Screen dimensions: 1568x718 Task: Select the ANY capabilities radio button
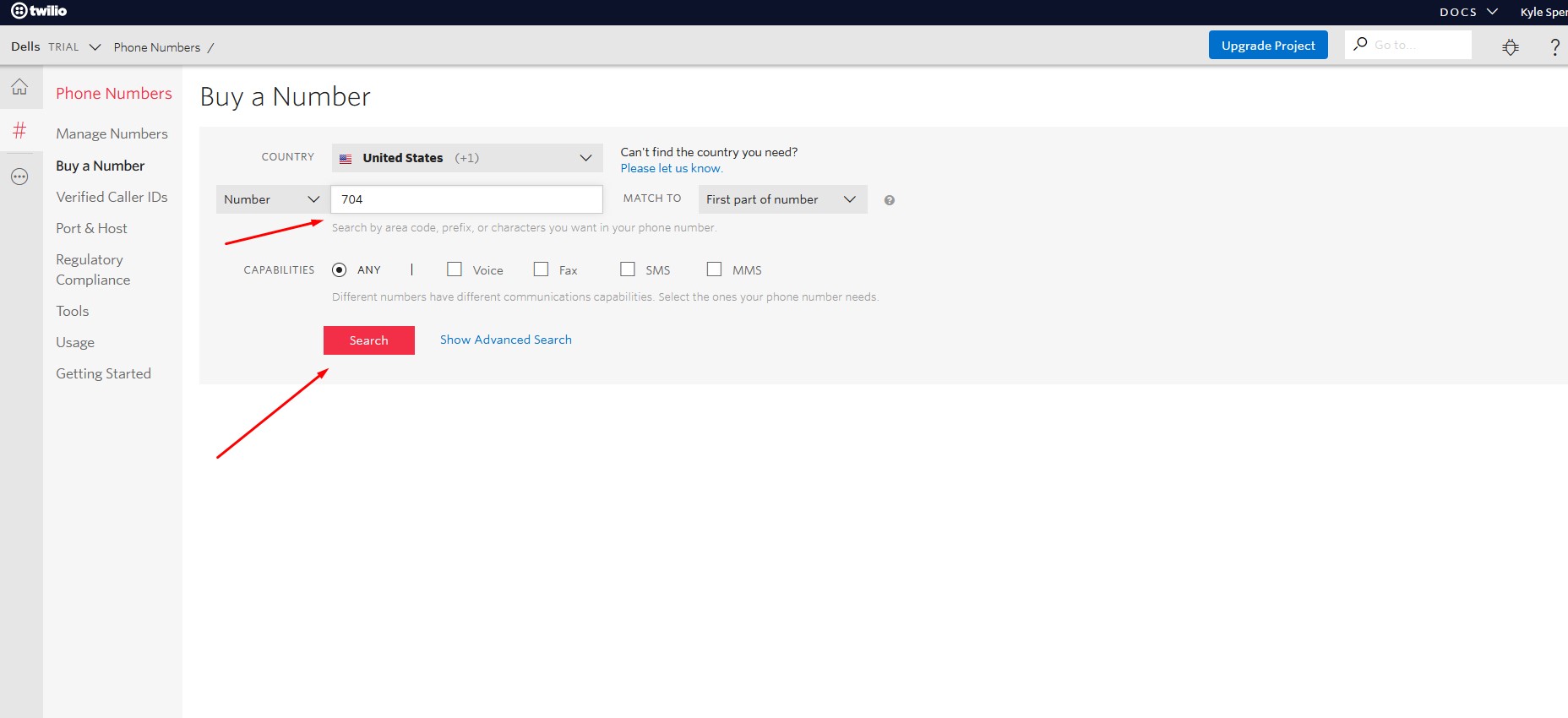pos(340,270)
